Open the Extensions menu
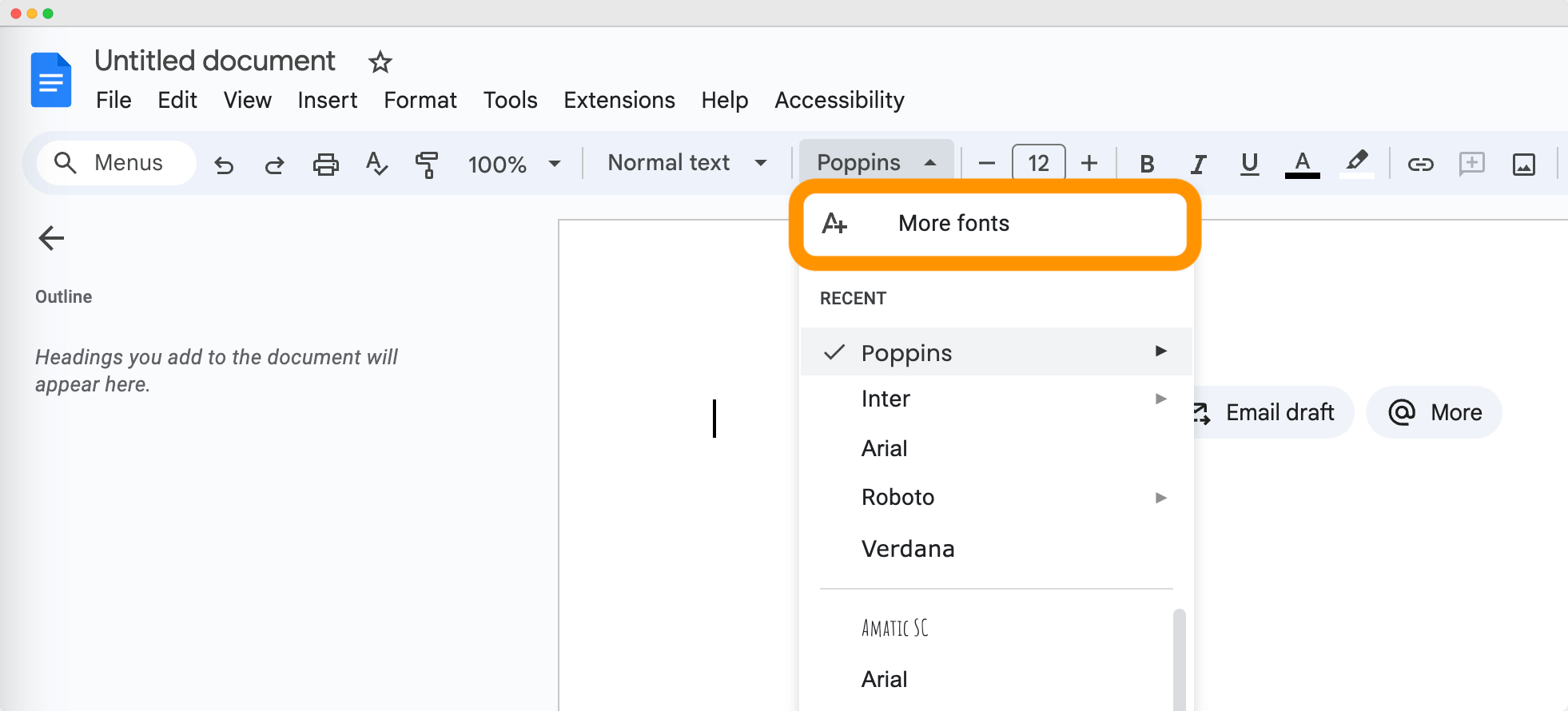This screenshot has height=711, width=1568. (x=619, y=100)
